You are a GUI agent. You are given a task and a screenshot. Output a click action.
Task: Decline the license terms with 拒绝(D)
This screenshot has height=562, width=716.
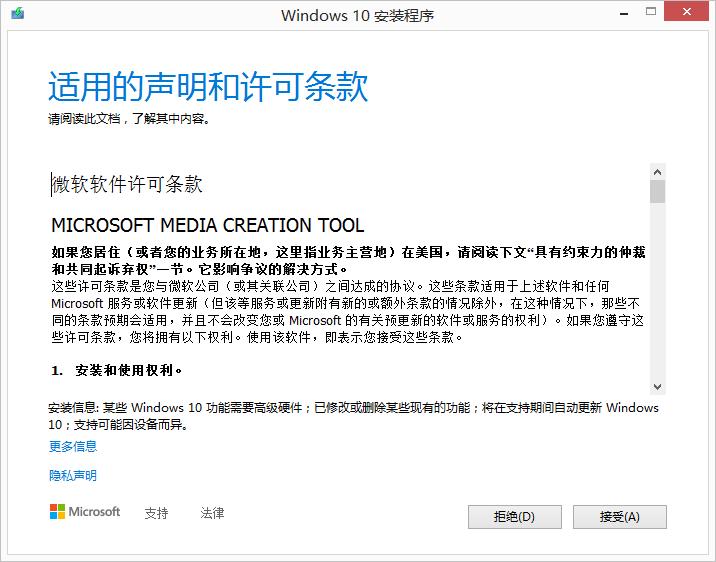pyautogui.click(x=515, y=517)
